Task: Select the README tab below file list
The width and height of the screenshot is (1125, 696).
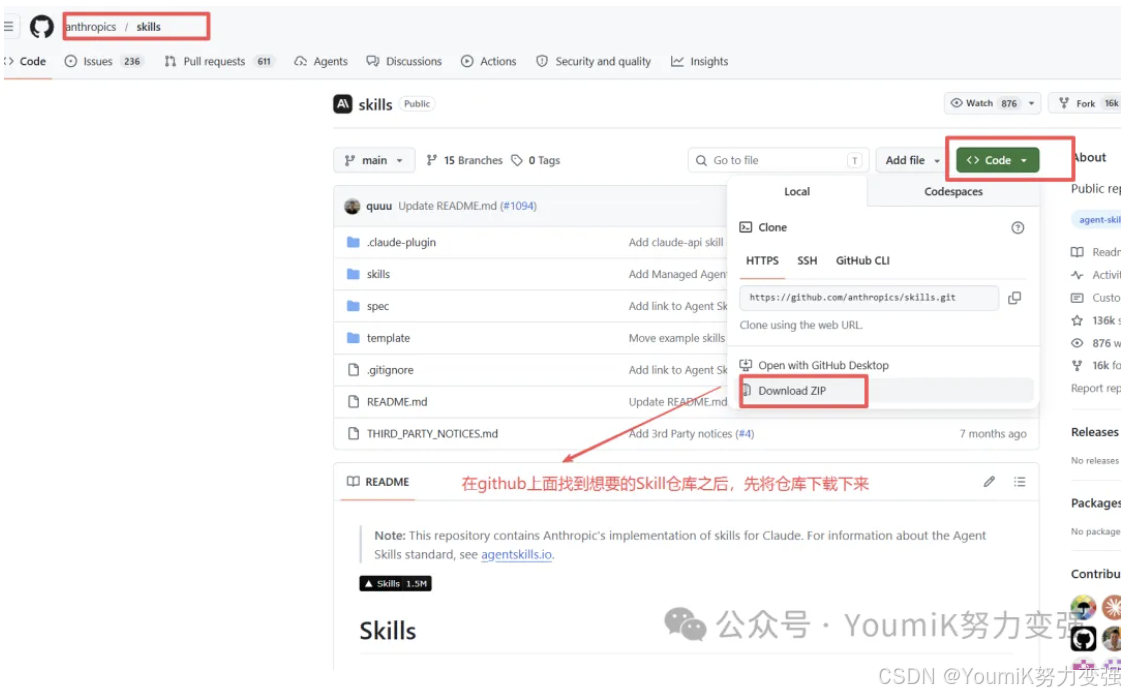Action: pyautogui.click(x=378, y=482)
